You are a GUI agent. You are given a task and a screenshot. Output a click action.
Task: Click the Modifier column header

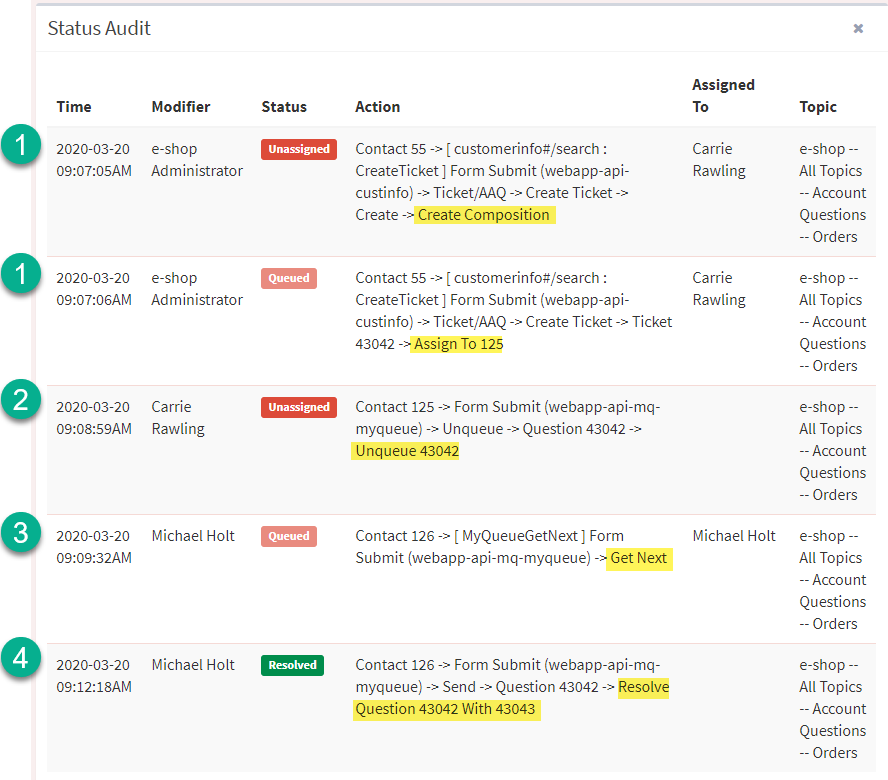point(181,106)
